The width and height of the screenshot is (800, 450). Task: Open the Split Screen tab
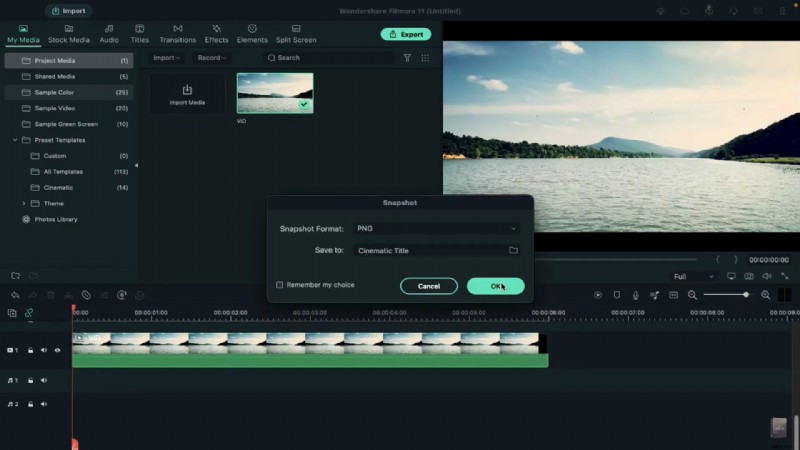(296, 34)
